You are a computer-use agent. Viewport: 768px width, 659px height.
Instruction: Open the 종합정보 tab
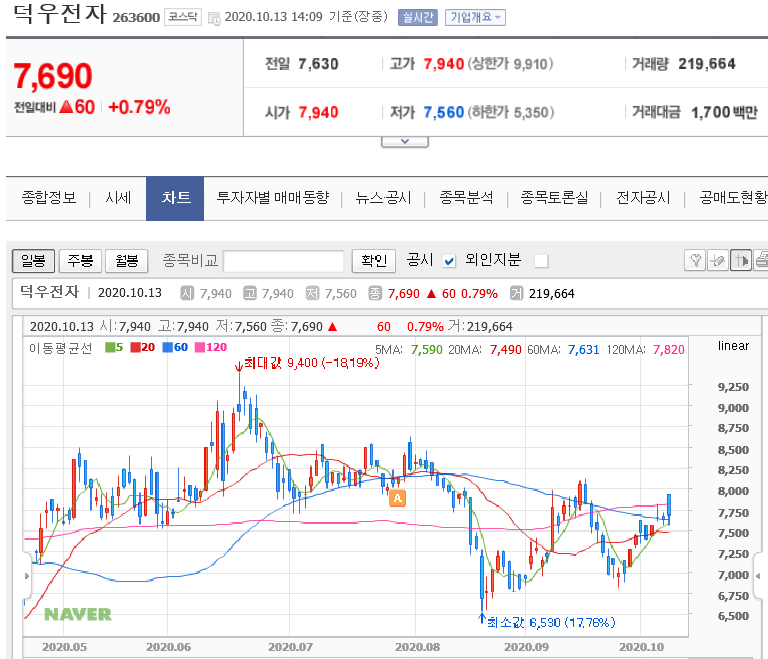[x=48, y=198]
